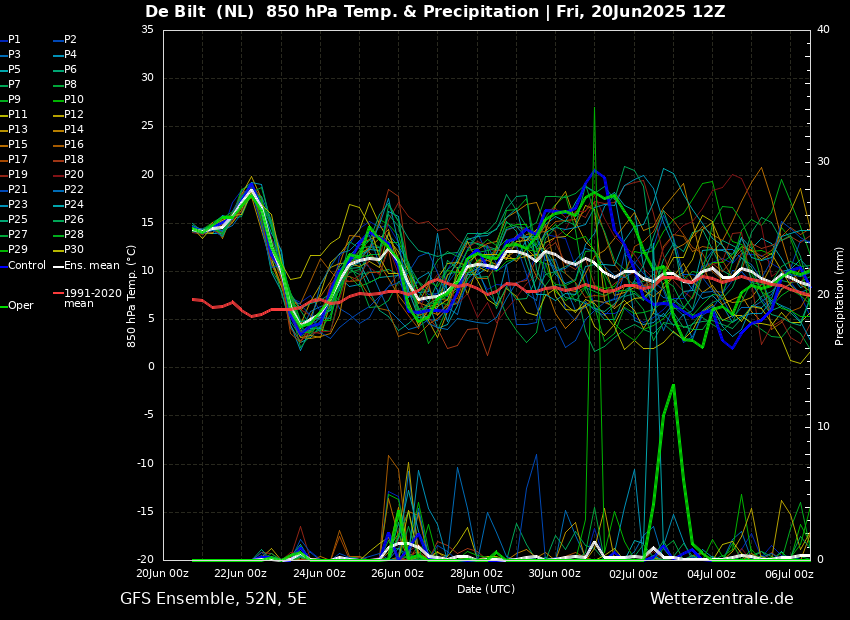Click the '22Jun 00z' date tick
850x620 pixels.
point(240,574)
